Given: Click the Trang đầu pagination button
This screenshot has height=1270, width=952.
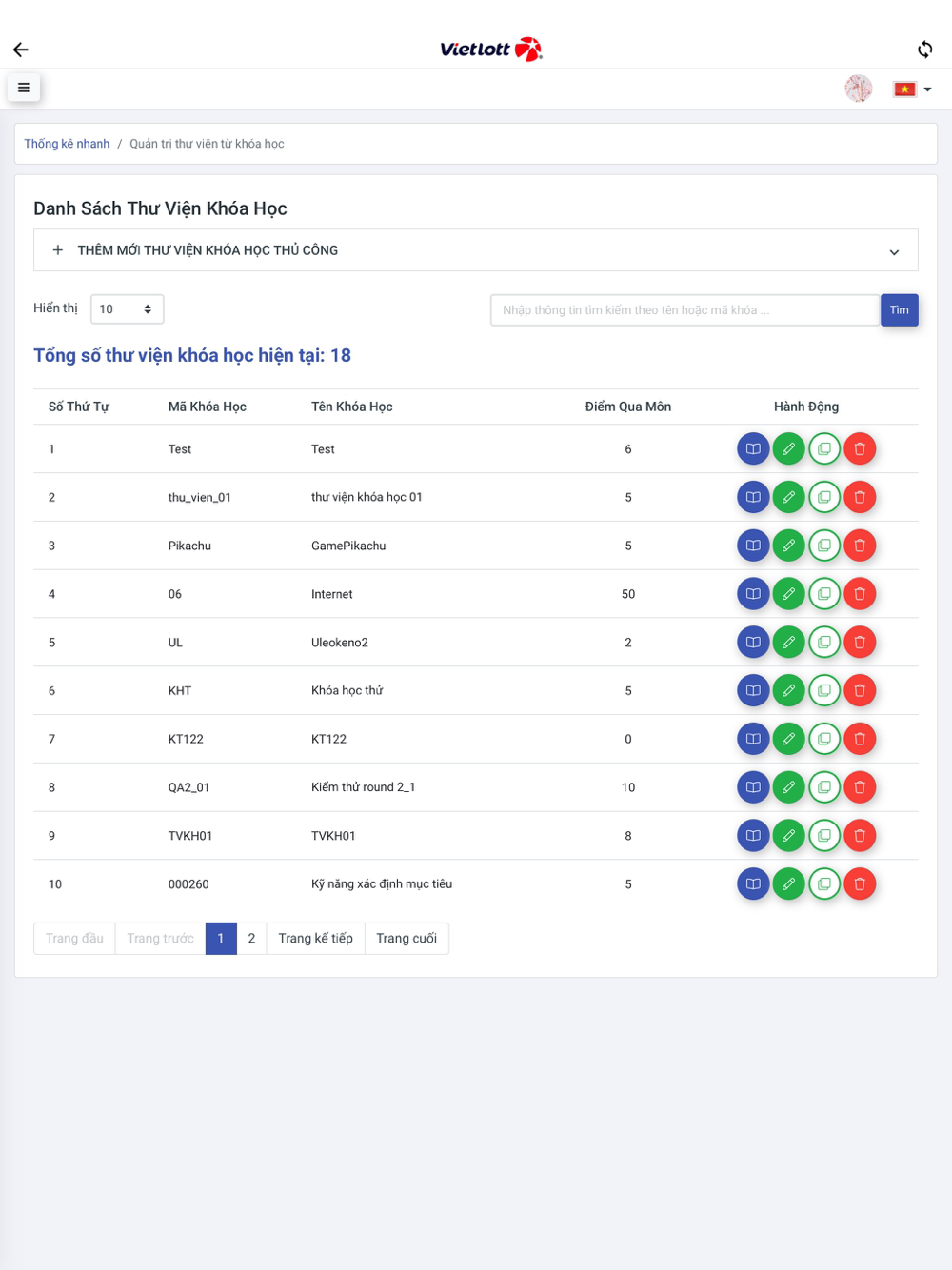Looking at the screenshot, I should tap(74, 939).
